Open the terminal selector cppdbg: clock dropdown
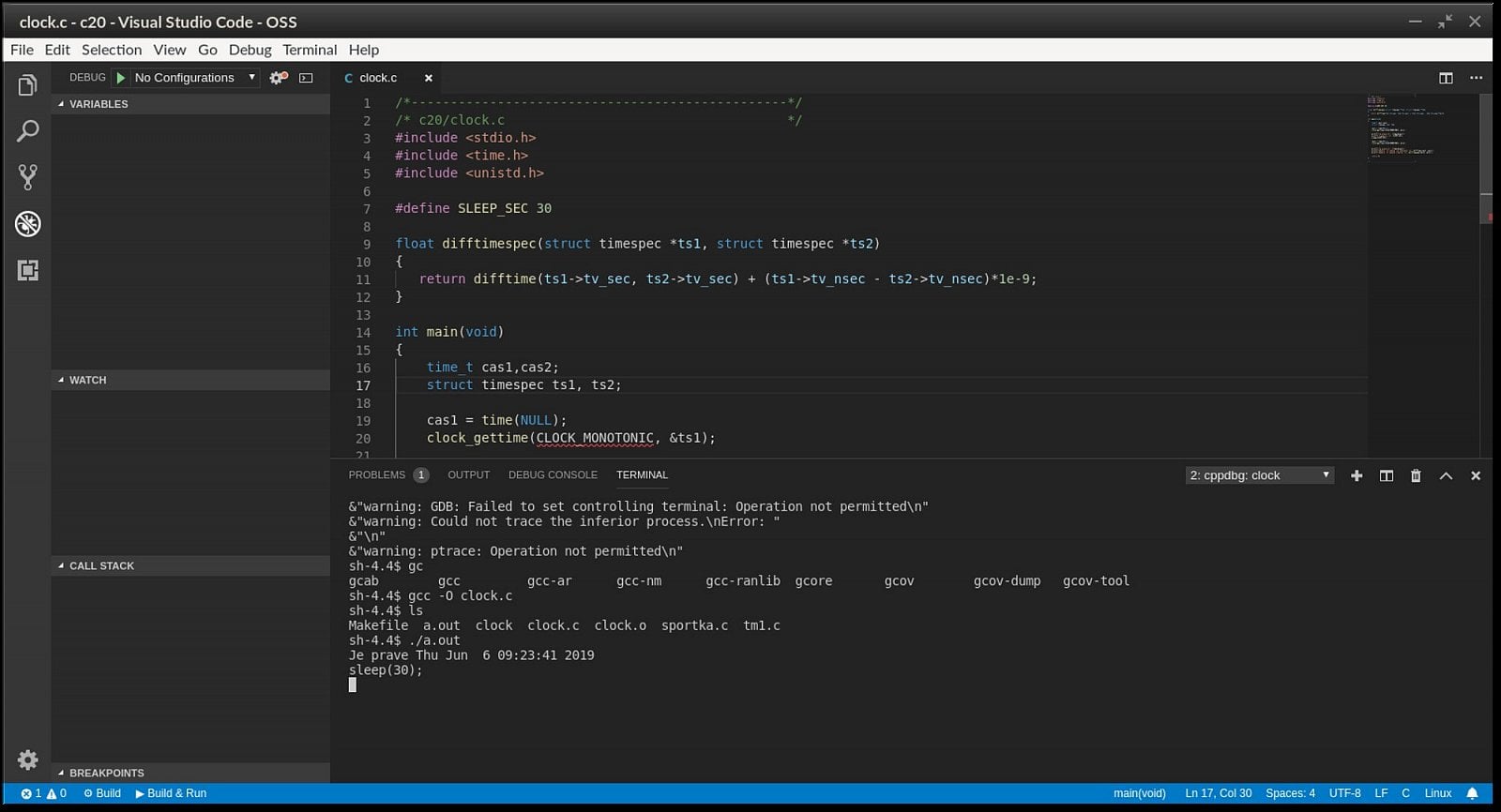This screenshot has height=812, width=1501. coord(1259,475)
